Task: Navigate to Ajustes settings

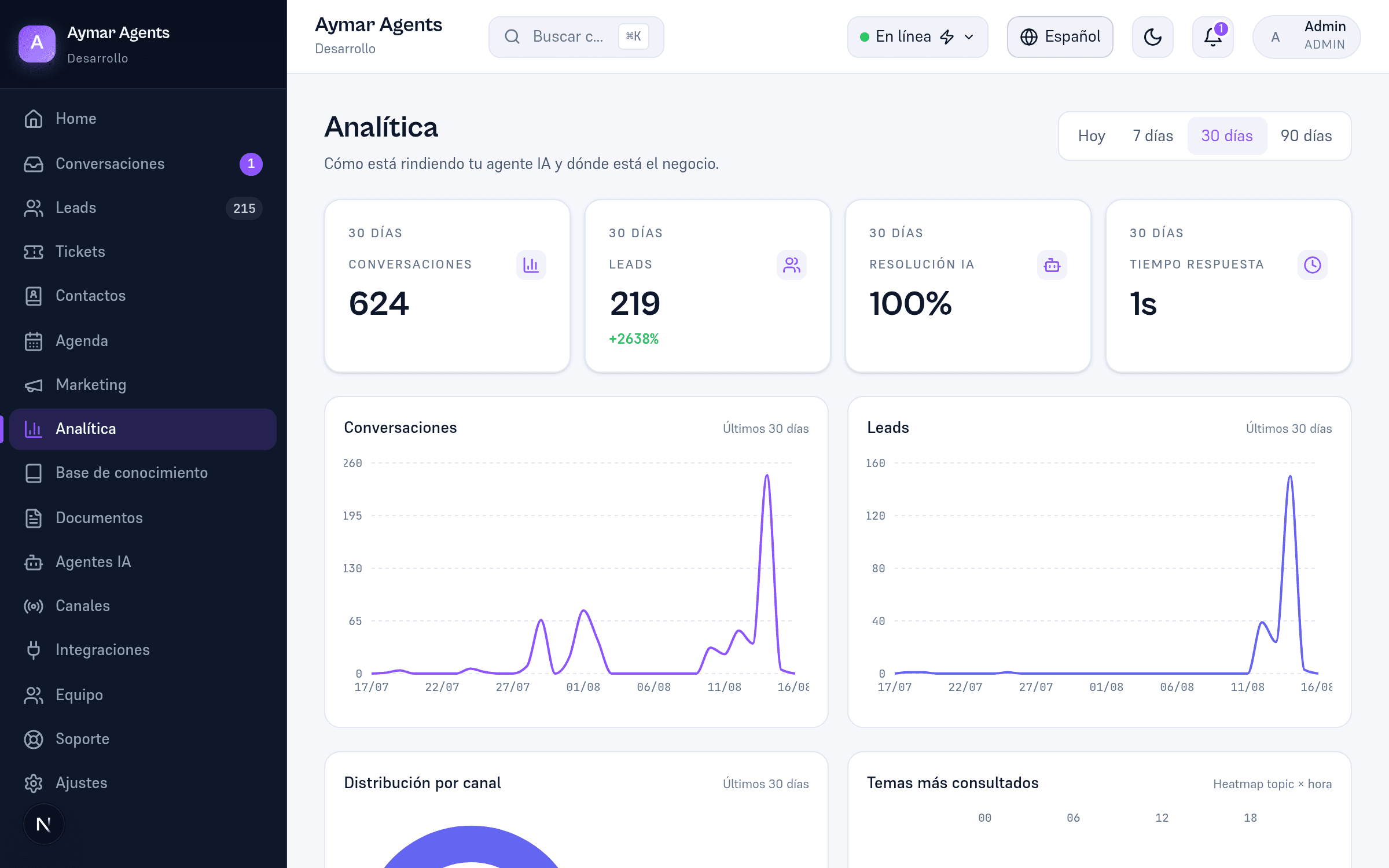Action: [143, 783]
